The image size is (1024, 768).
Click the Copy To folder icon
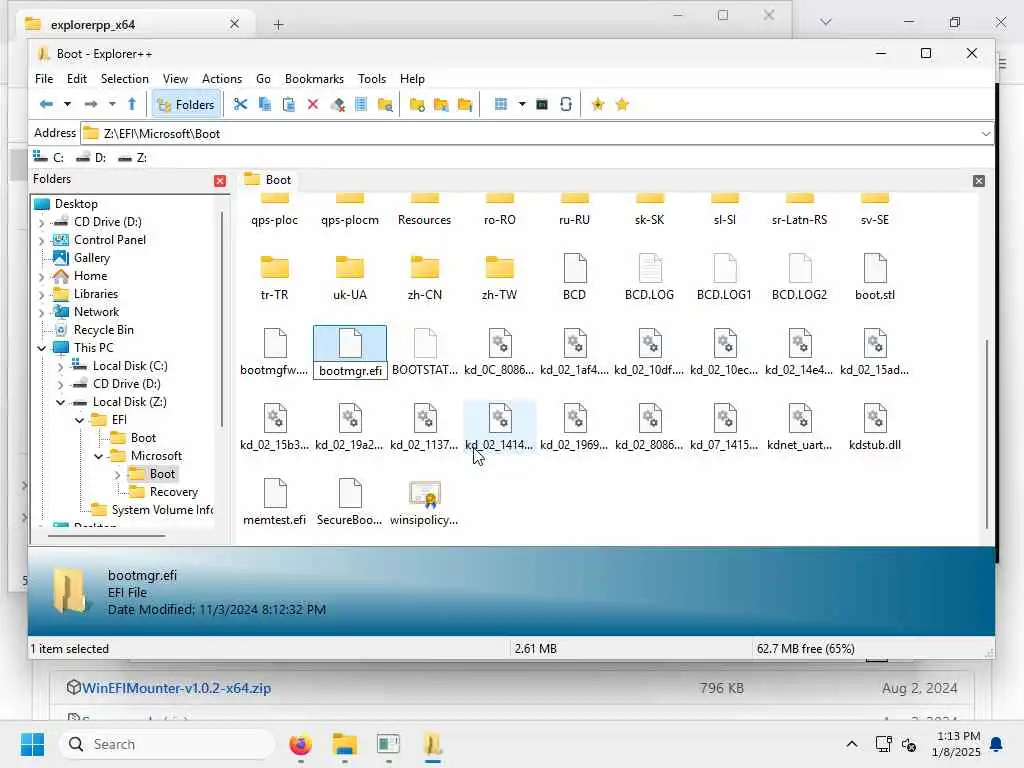441,104
